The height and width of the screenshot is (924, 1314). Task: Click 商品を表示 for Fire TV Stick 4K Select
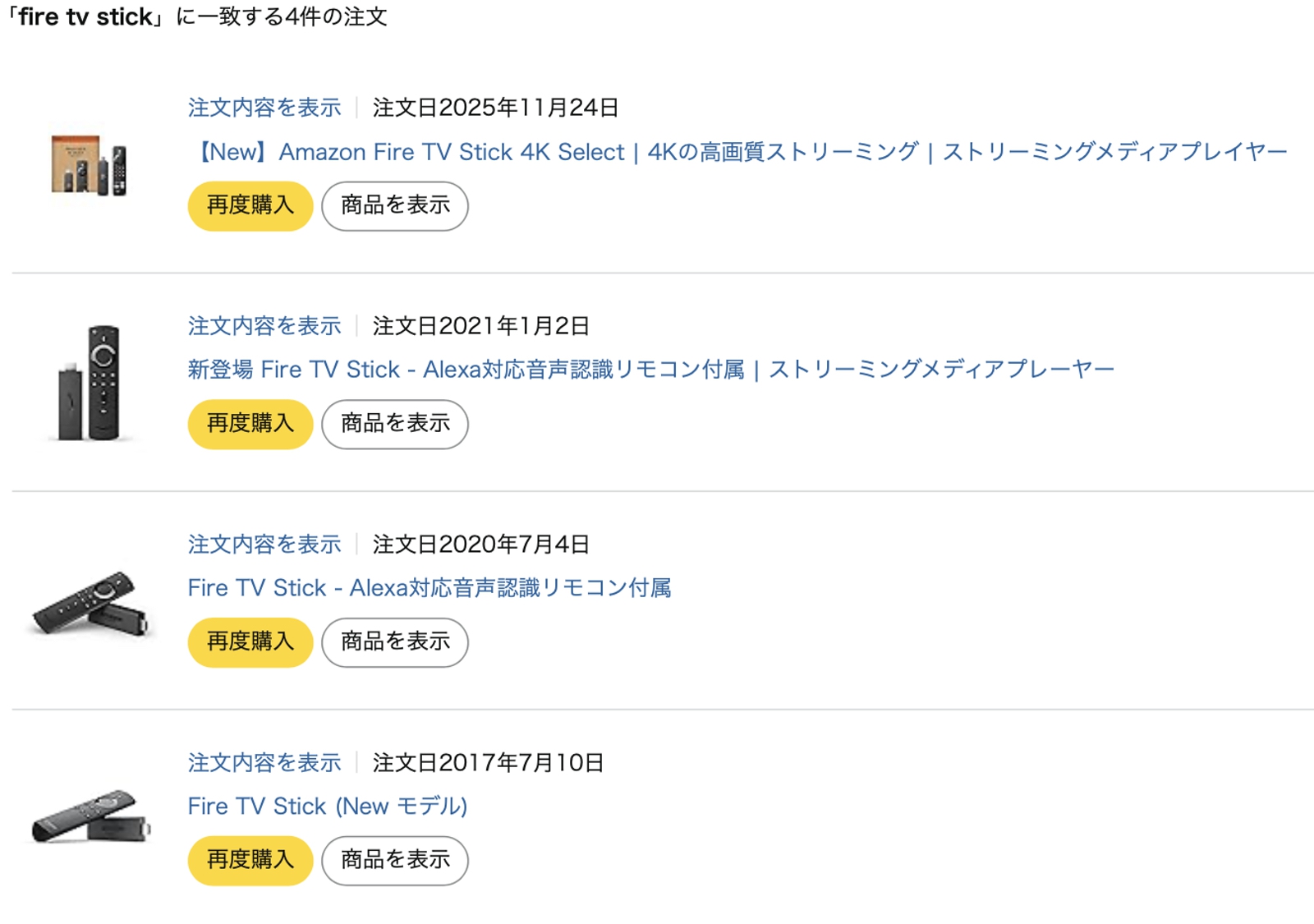pos(395,205)
